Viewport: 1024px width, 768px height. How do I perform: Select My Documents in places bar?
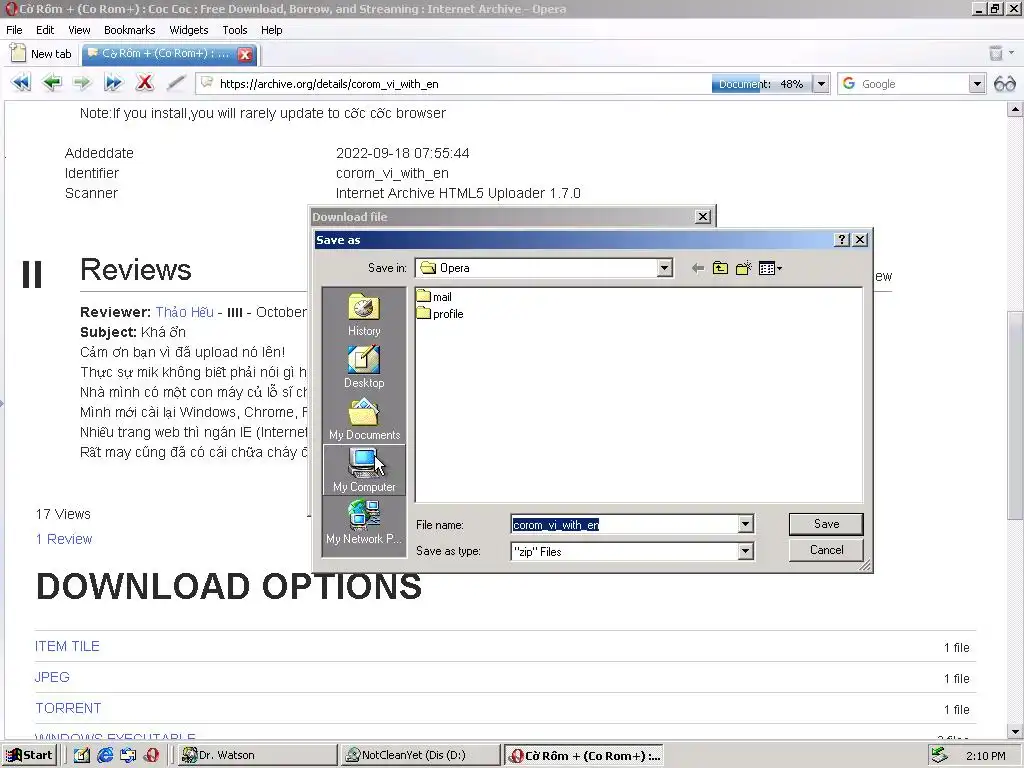click(x=364, y=419)
